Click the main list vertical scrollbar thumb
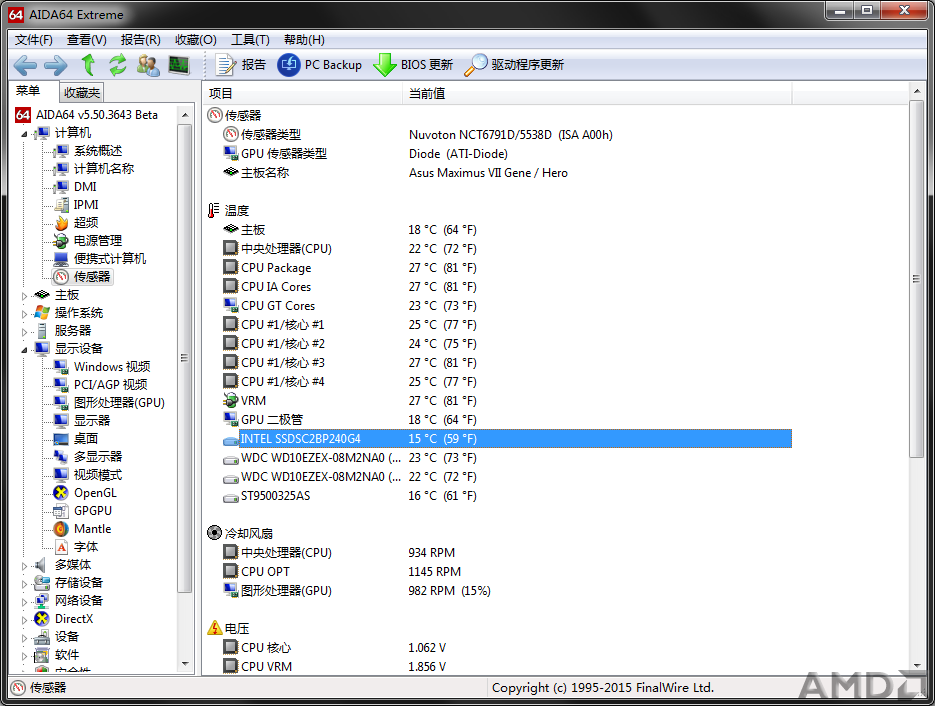The image size is (935, 706). (x=917, y=278)
